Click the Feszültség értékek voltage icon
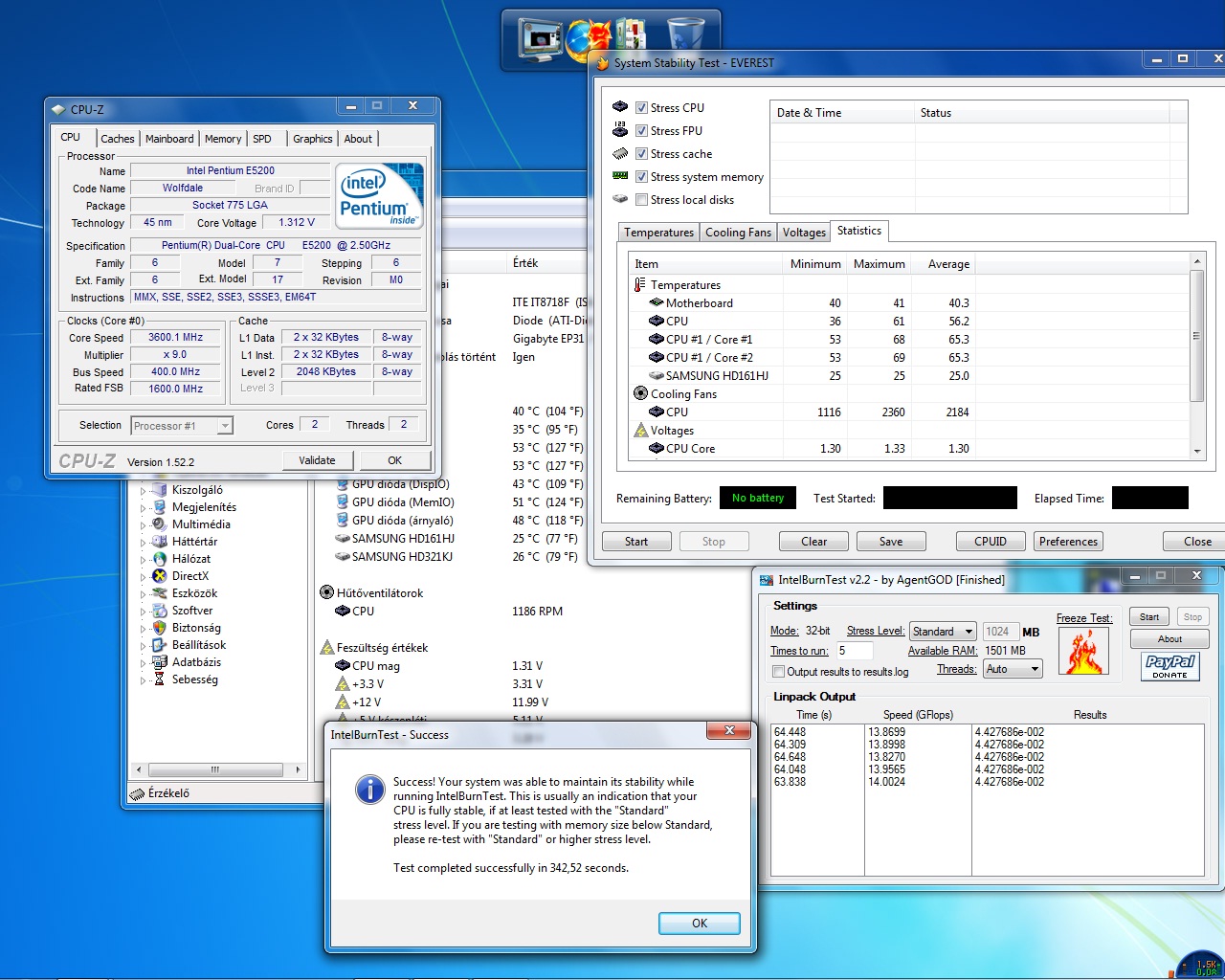1225x980 pixels. click(326, 647)
